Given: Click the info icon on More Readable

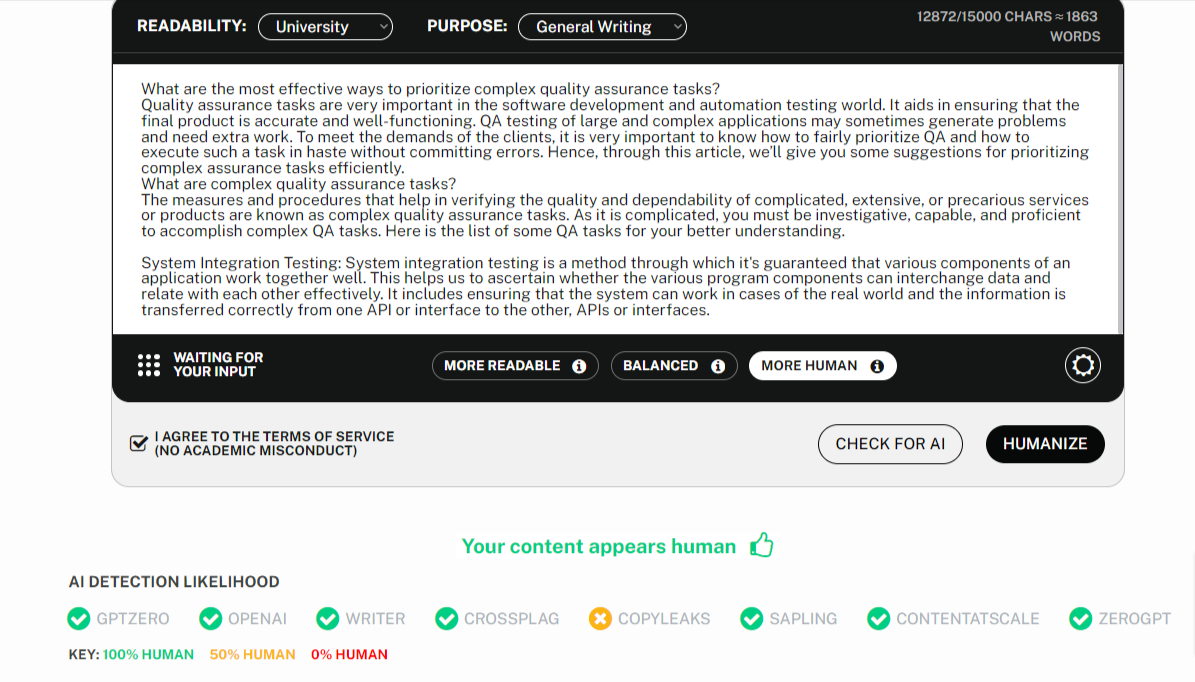Looking at the screenshot, I should (579, 366).
